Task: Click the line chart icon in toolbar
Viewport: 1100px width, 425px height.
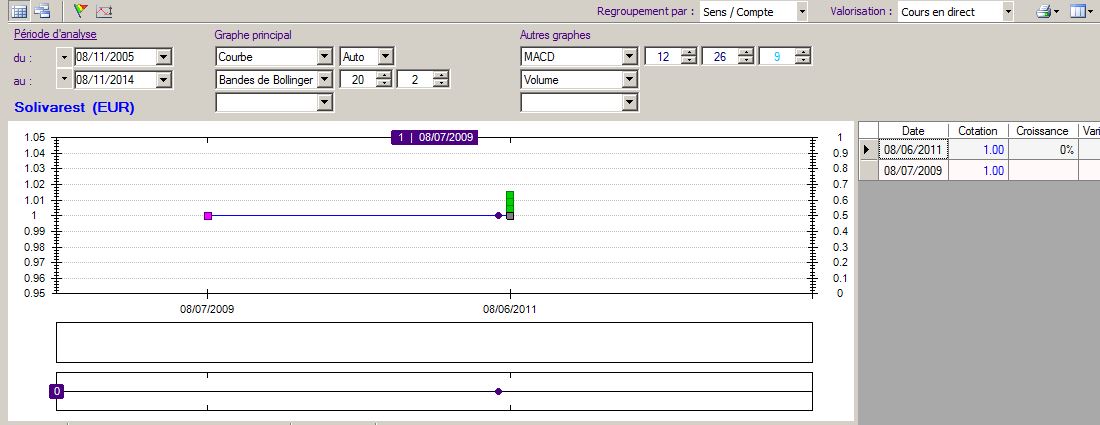Action: tap(104, 12)
